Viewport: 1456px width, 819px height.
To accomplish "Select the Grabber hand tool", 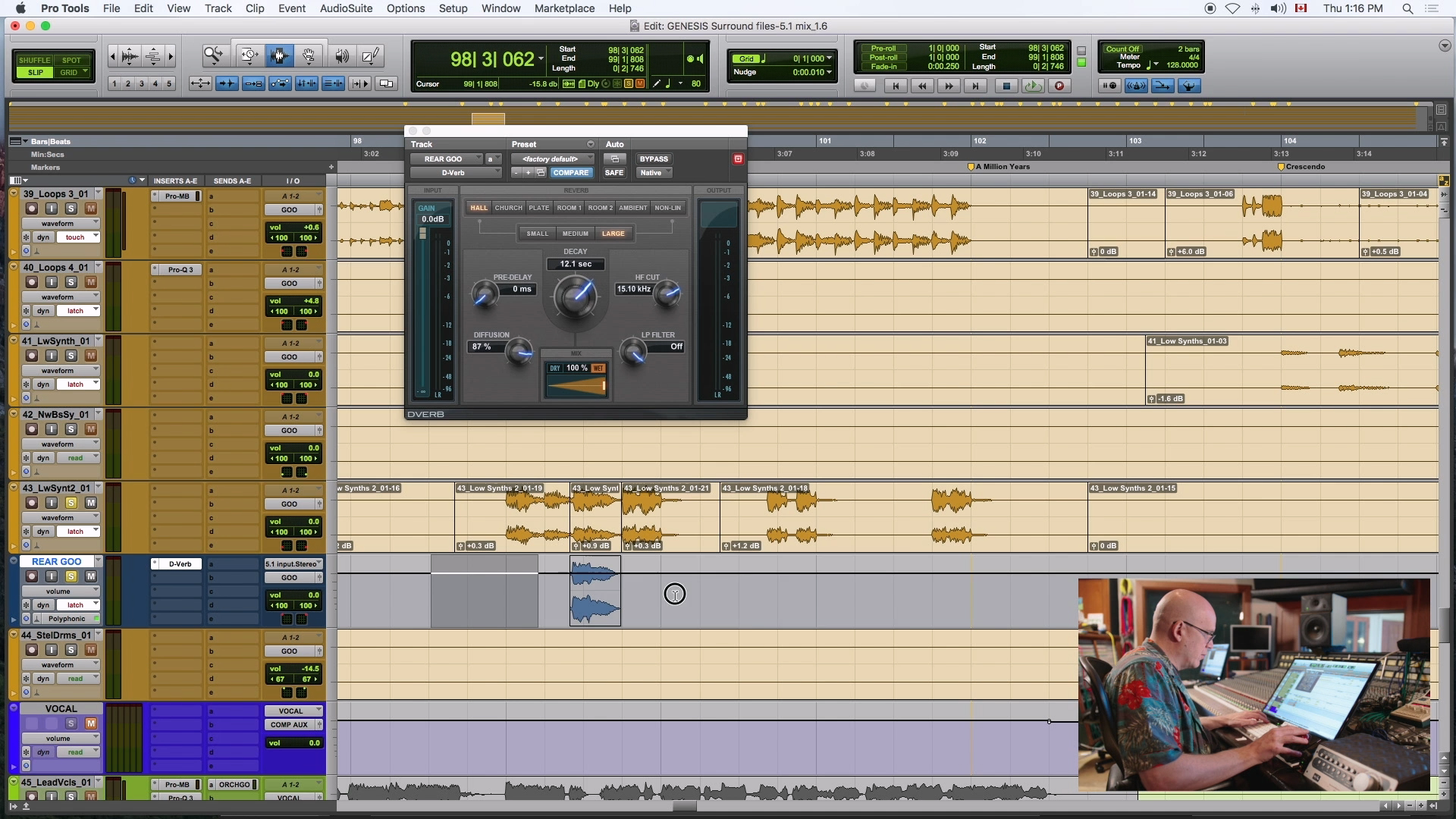I will coord(309,55).
